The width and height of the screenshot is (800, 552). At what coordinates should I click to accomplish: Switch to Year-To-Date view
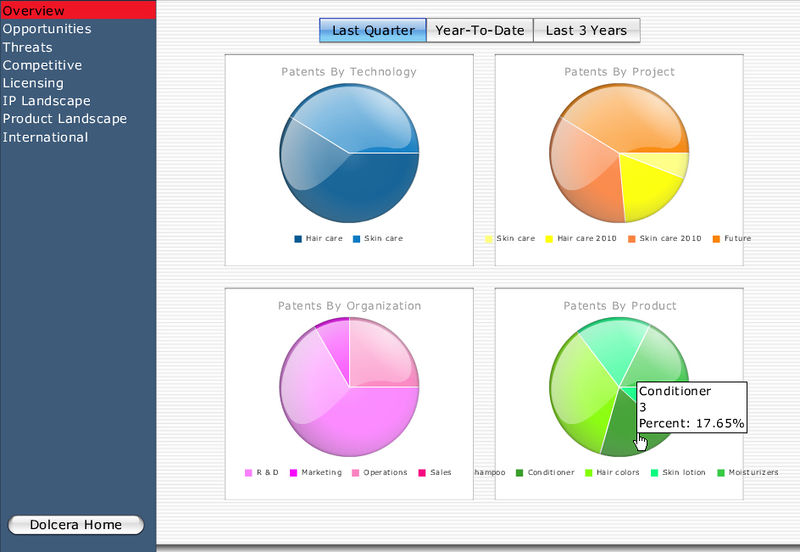coord(480,30)
